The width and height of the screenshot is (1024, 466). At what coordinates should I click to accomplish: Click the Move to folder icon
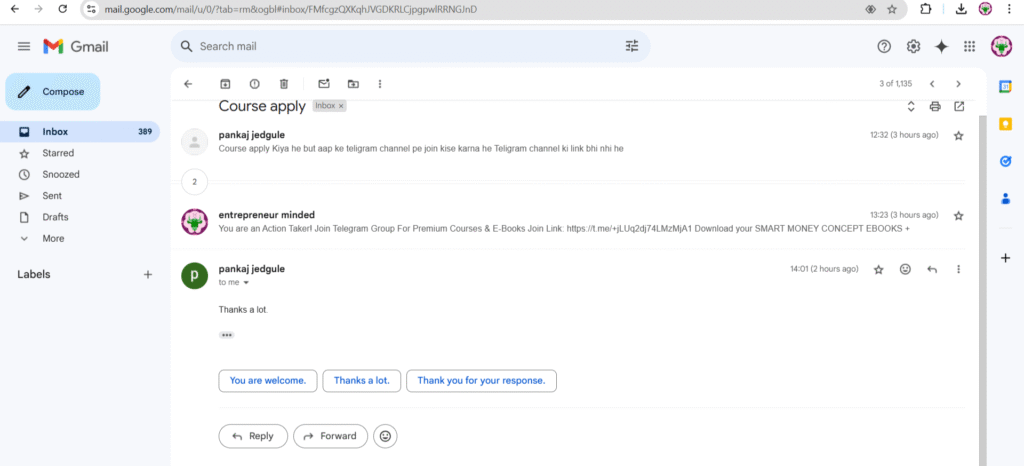352,84
